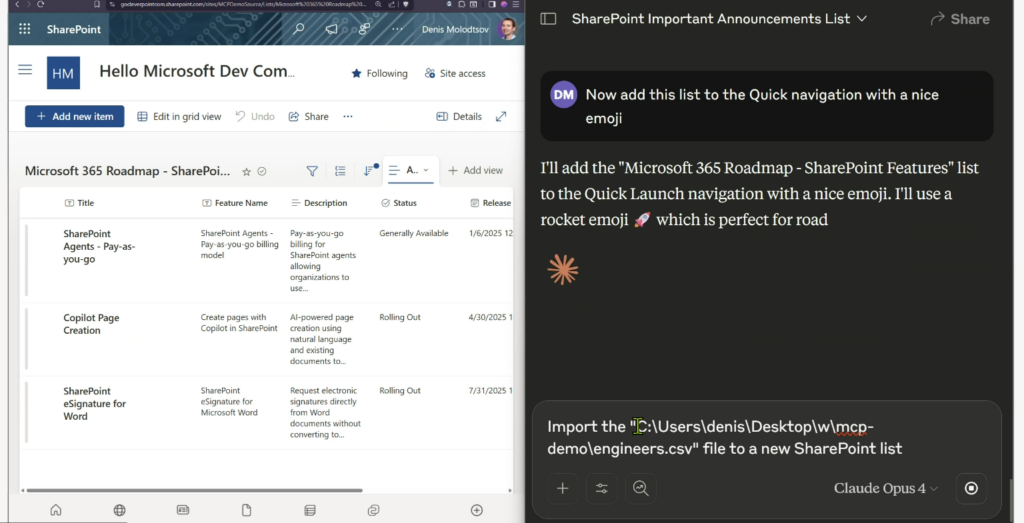Open the SharePoint Agents - Pay-as-you-go item
1024x523 pixels.
coord(99,246)
